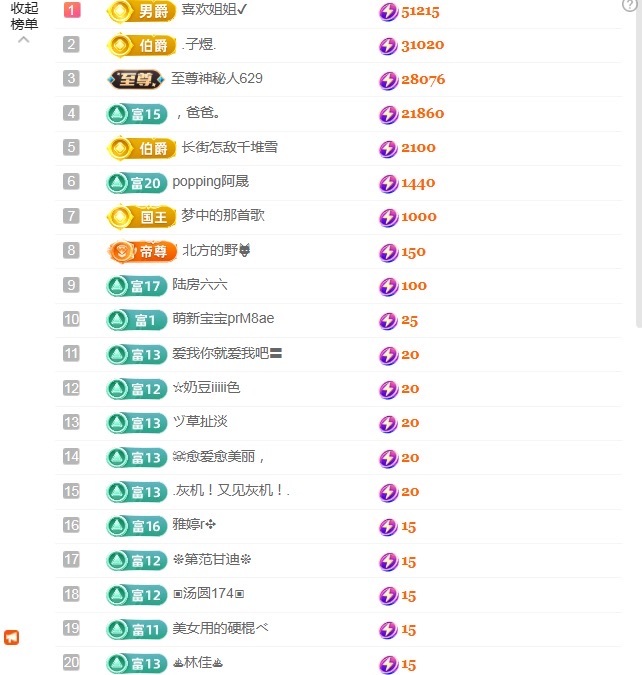This screenshot has width=642, height=675.
Task: Click the lightning icon beside 21860
Action: coord(388,115)
